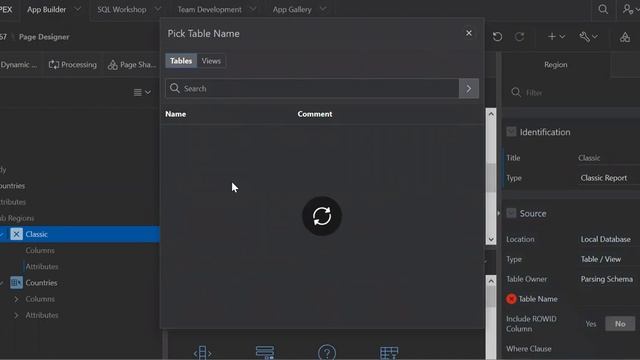The height and width of the screenshot is (360, 640).
Task: Open the App Builder menu
Action: (x=46, y=9)
